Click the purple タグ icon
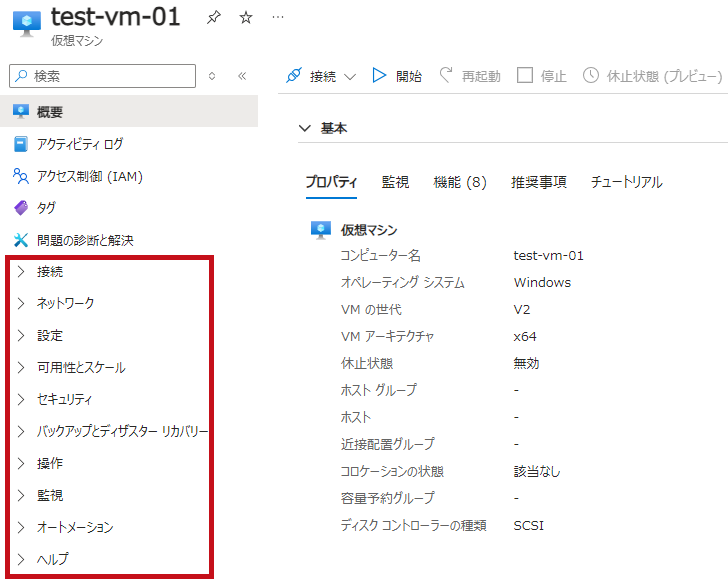This screenshot has height=584, width=728. tap(21, 208)
